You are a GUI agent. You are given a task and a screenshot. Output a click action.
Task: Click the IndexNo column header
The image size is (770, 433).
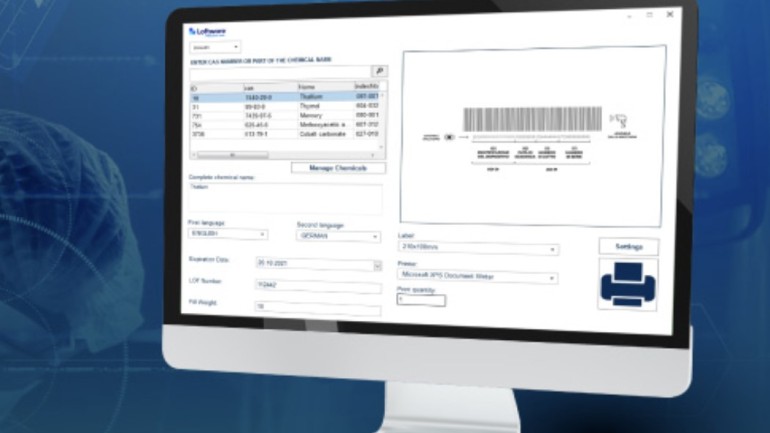pyautogui.click(x=367, y=86)
